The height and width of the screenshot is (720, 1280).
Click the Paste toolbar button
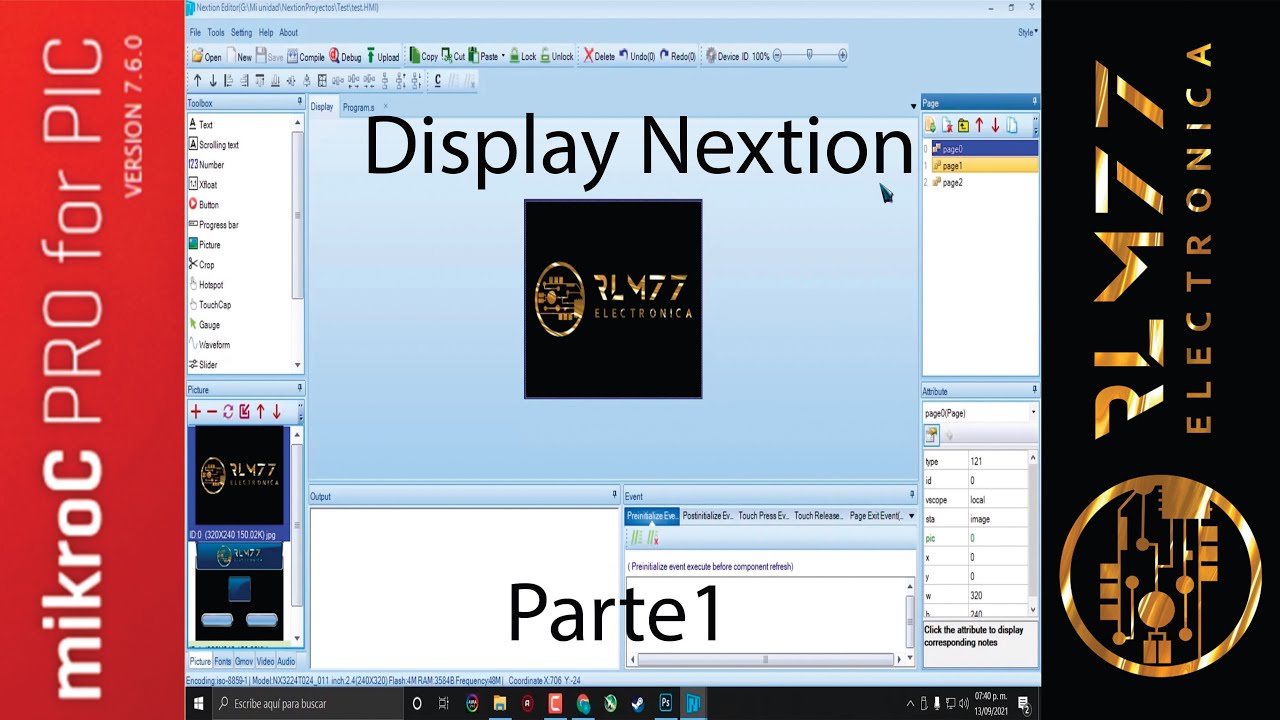coord(484,57)
